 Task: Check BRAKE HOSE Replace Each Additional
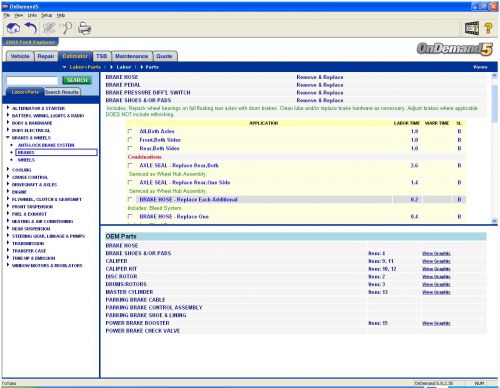[x=130, y=199]
